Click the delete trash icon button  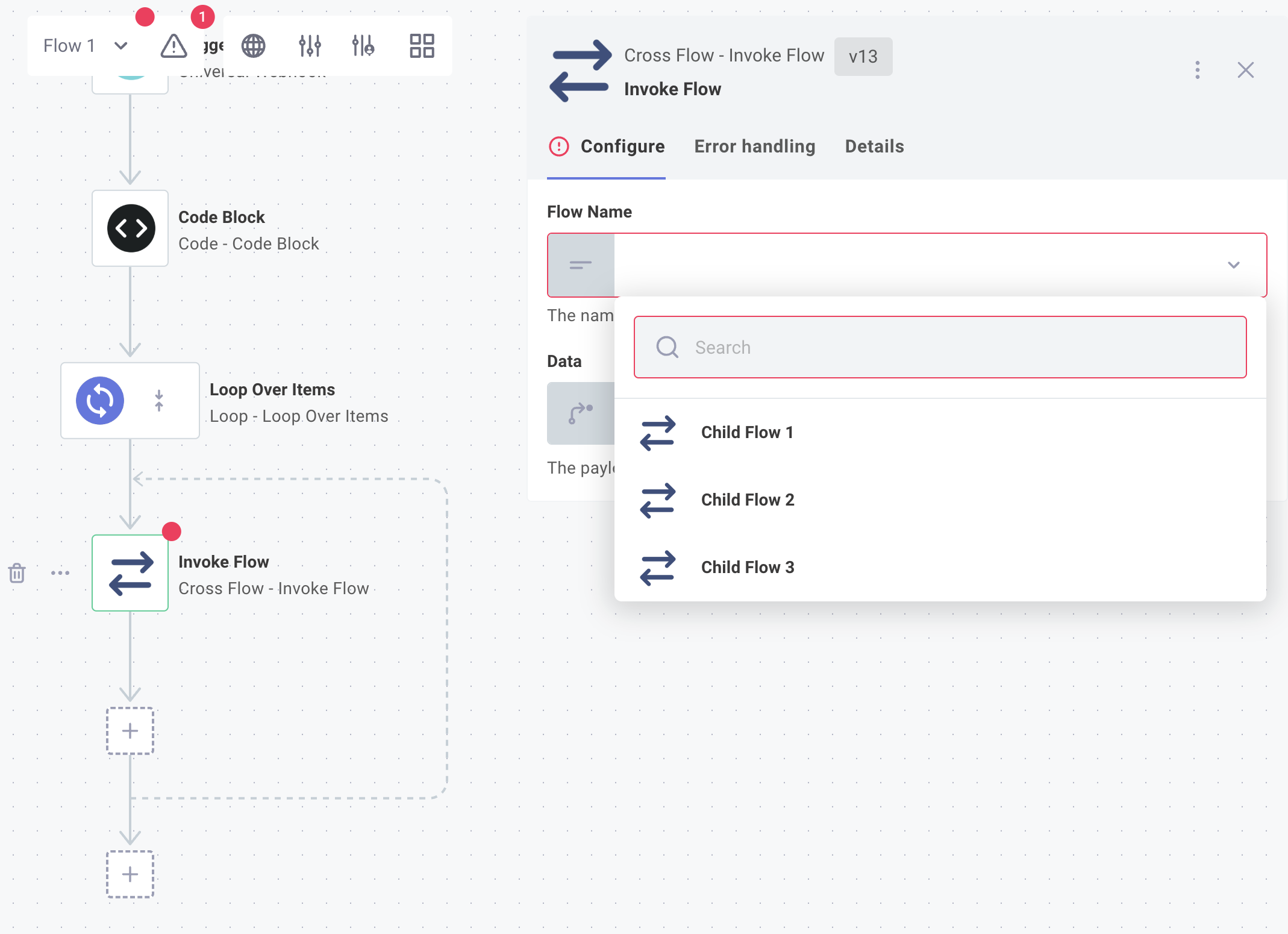coord(17,573)
